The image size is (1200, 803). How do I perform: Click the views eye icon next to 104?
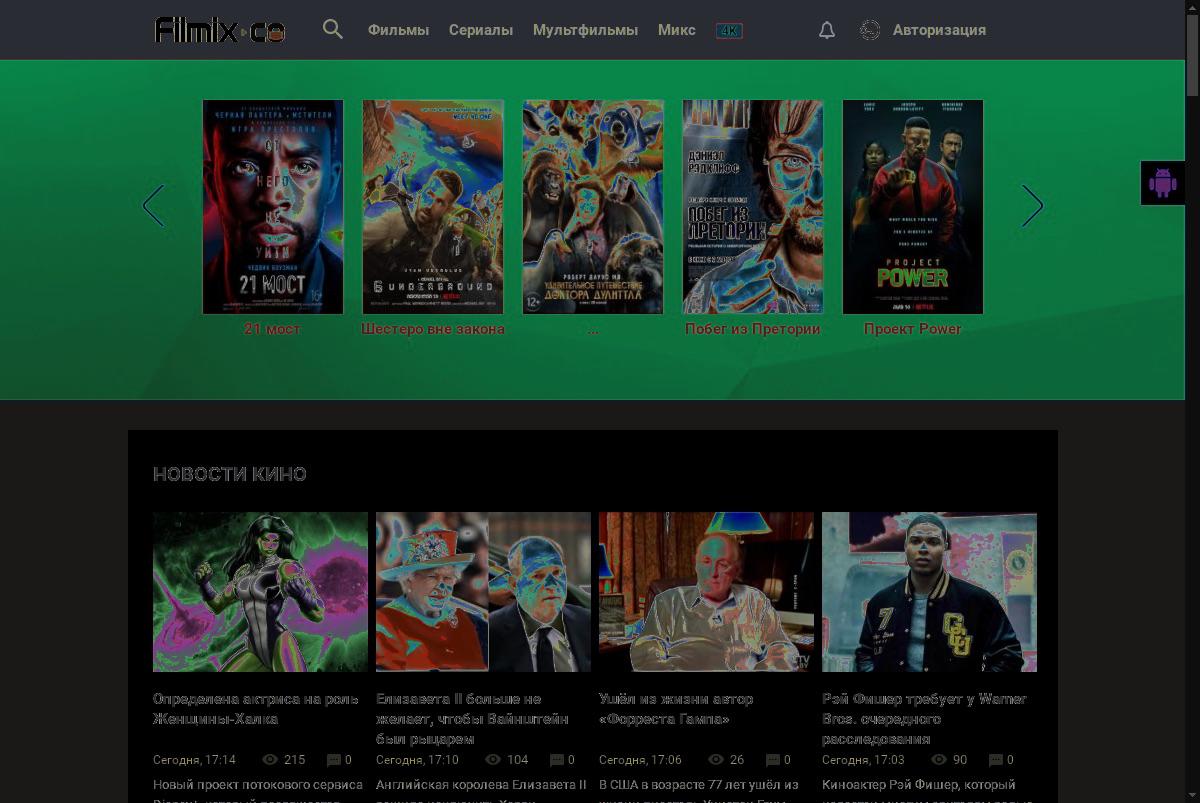(493, 760)
